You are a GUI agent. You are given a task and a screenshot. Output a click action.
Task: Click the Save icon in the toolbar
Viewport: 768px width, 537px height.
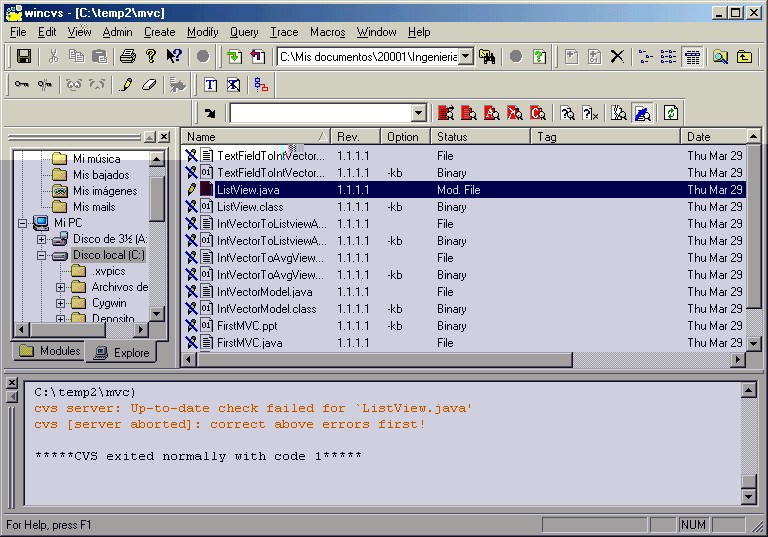click(x=24, y=57)
